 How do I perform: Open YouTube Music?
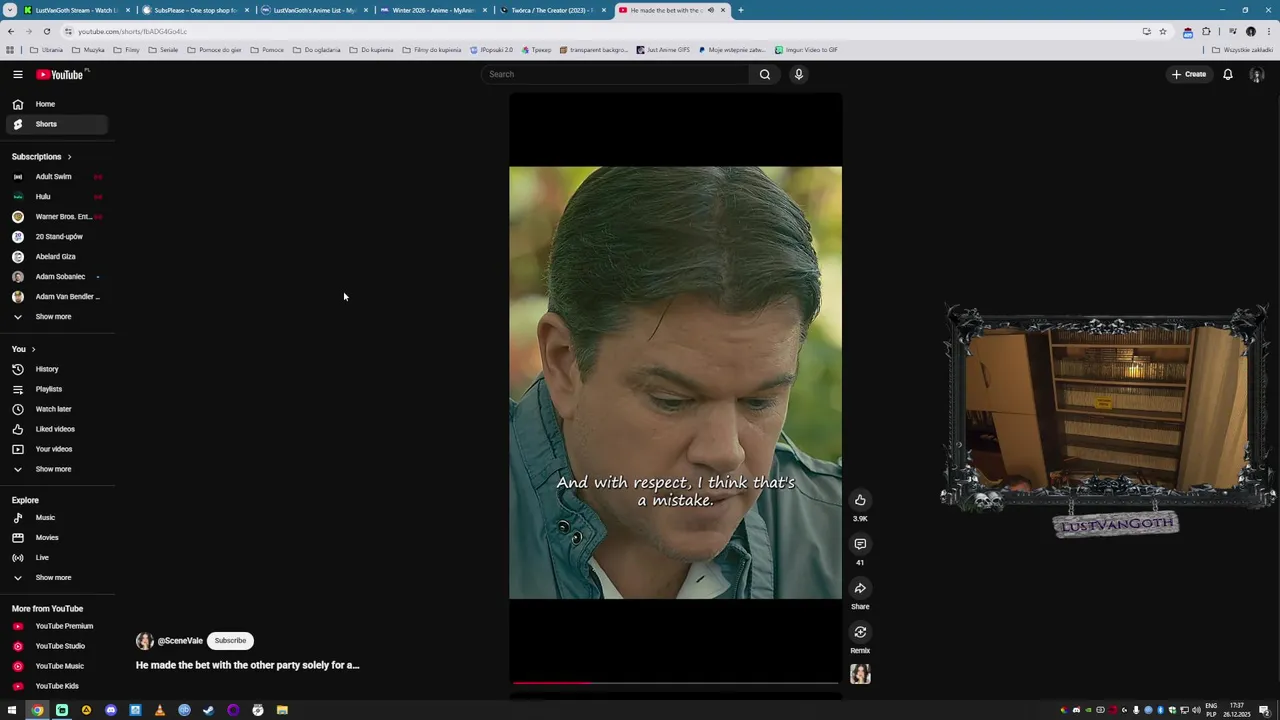[x=56, y=666]
